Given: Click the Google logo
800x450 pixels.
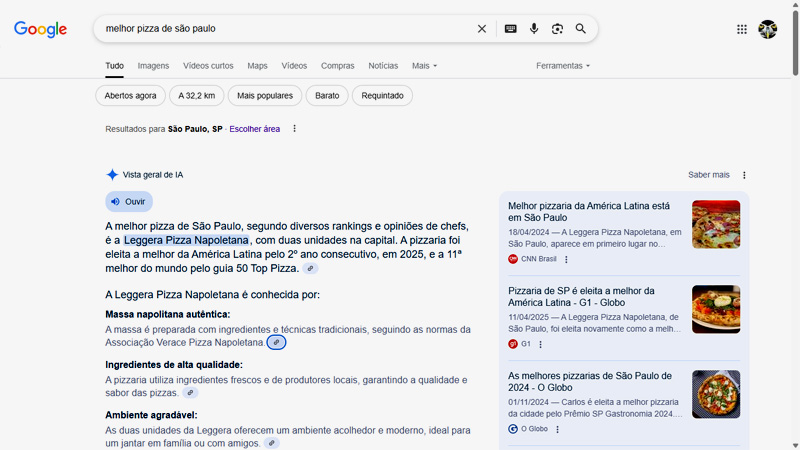Looking at the screenshot, I should (x=40, y=29).
